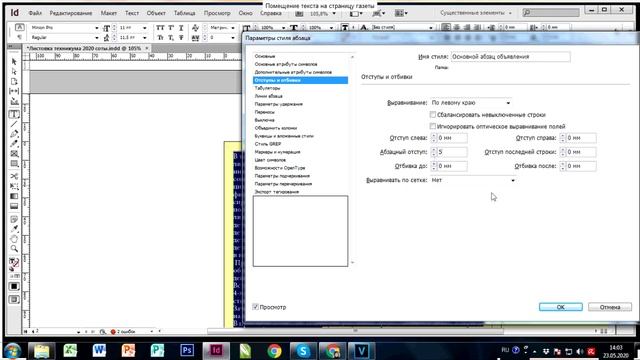Select the Note tool
640x360 pixels.
[14, 220]
